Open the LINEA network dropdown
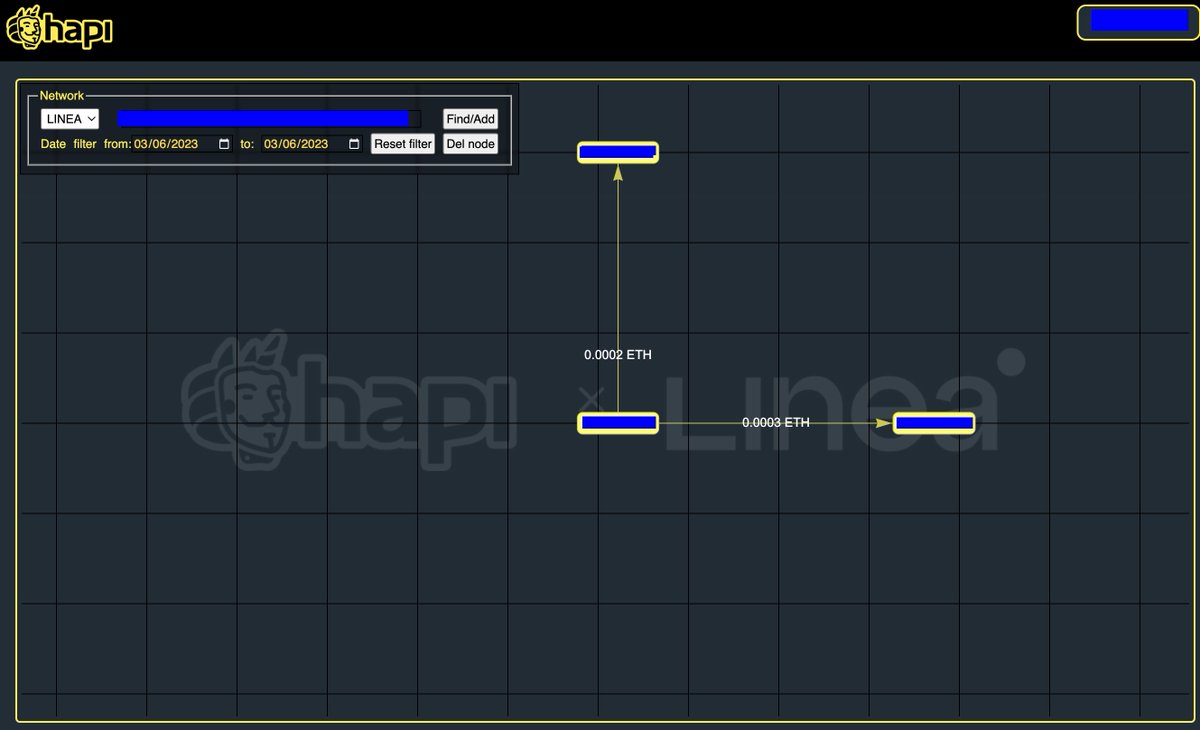 coord(70,119)
